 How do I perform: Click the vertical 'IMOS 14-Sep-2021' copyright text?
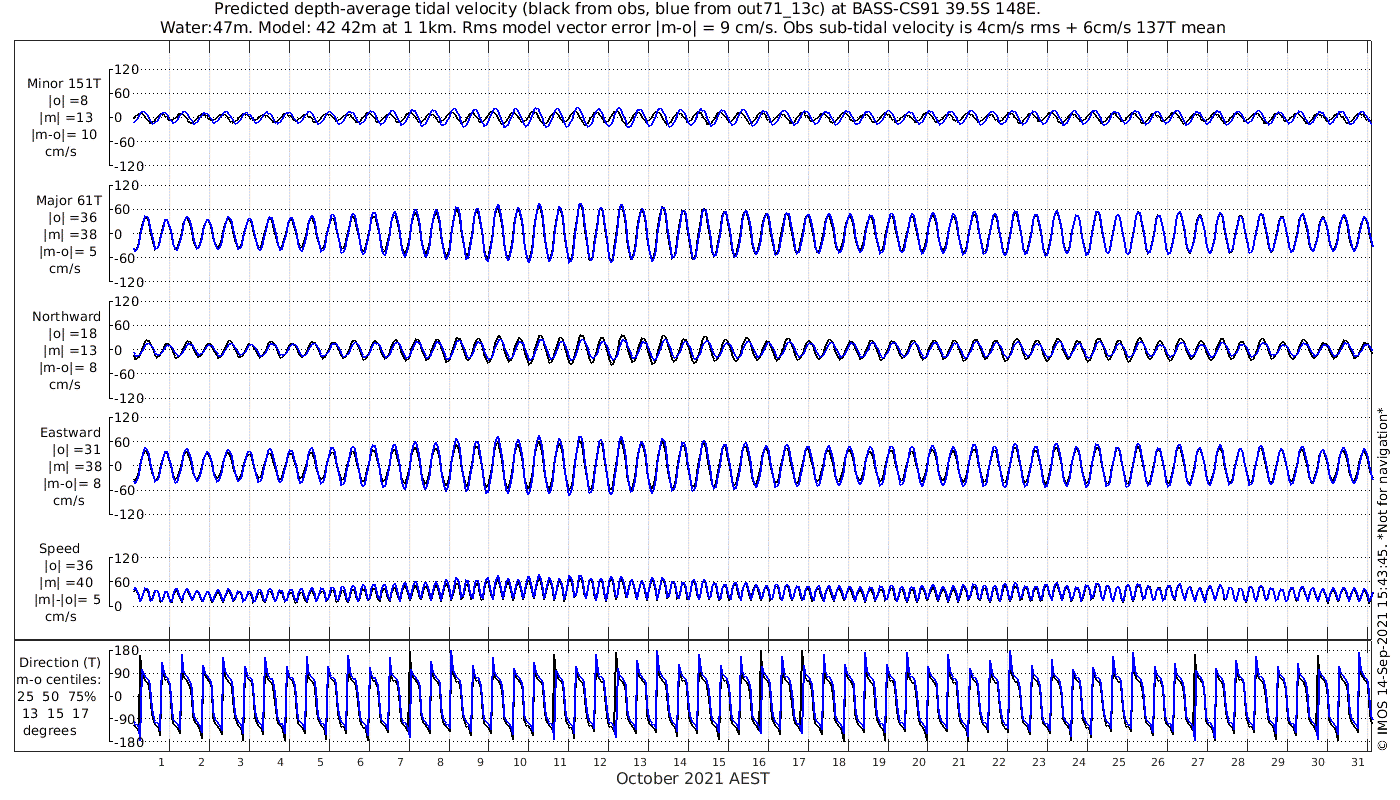click(1384, 578)
